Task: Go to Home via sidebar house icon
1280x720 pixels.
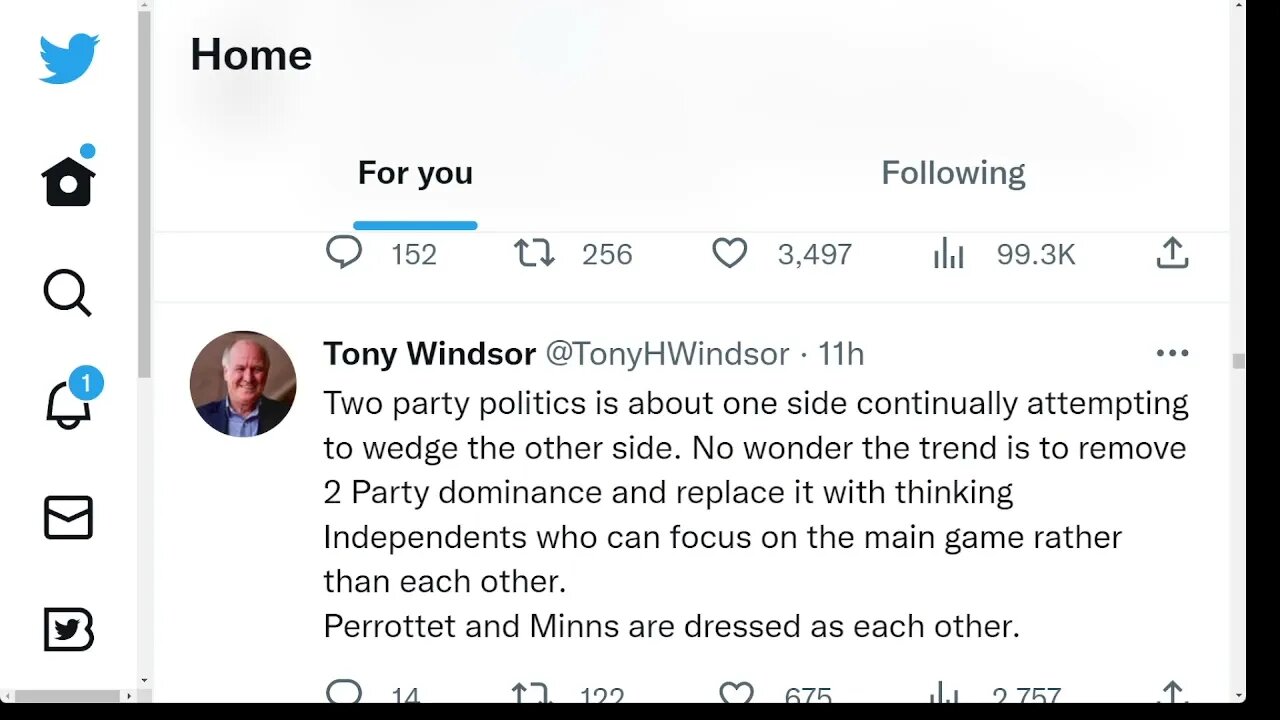Action: (68, 183)
